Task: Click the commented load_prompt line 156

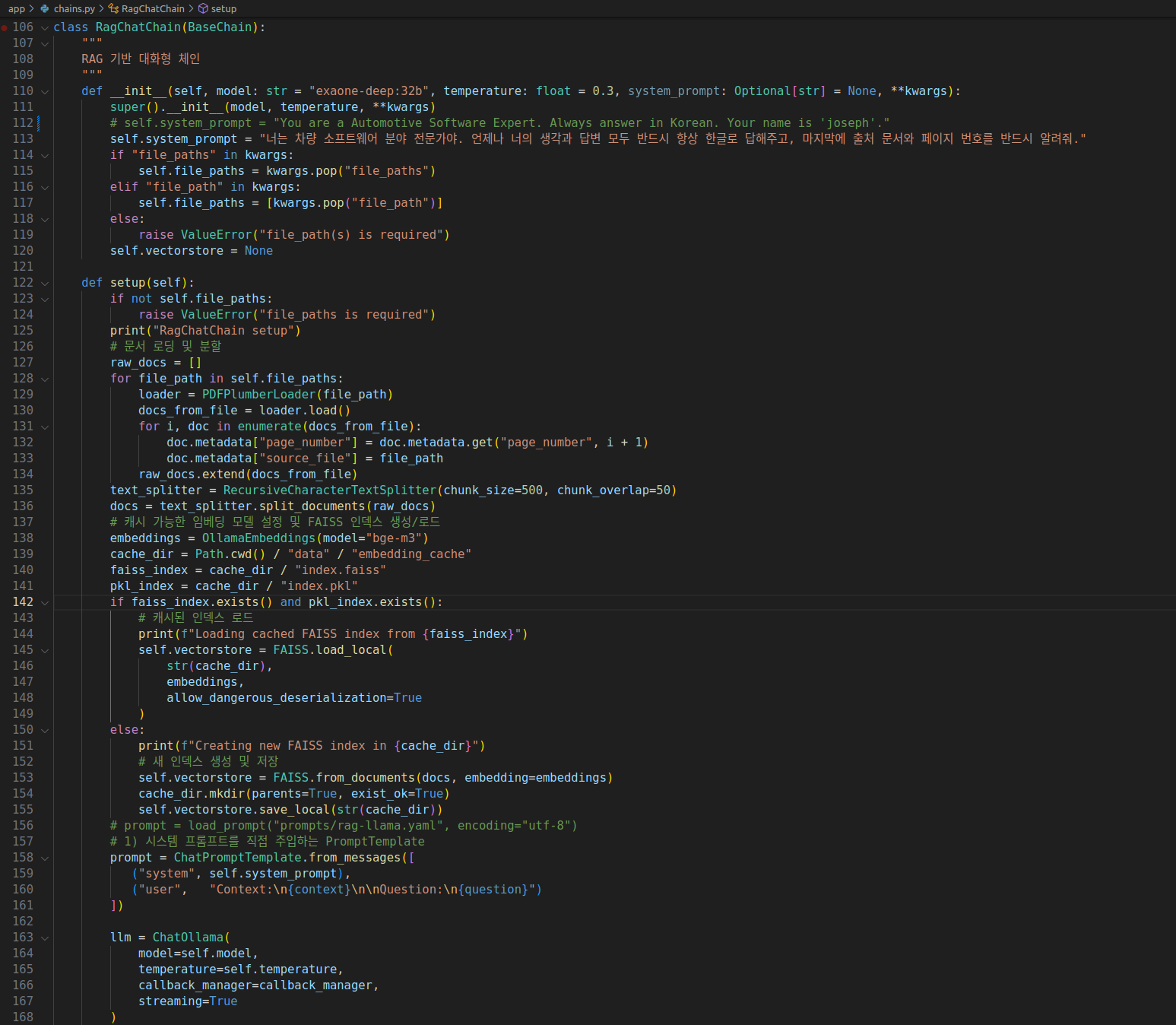Action: [344, 826]
